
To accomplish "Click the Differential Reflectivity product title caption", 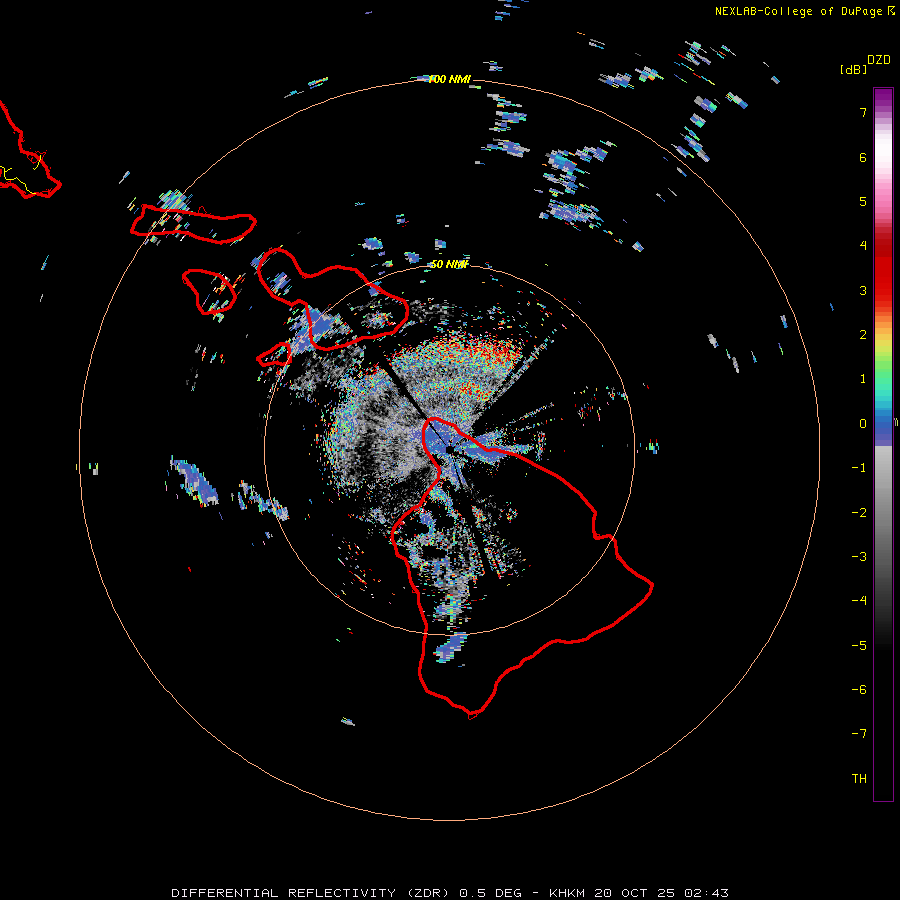I will [450, 893].
